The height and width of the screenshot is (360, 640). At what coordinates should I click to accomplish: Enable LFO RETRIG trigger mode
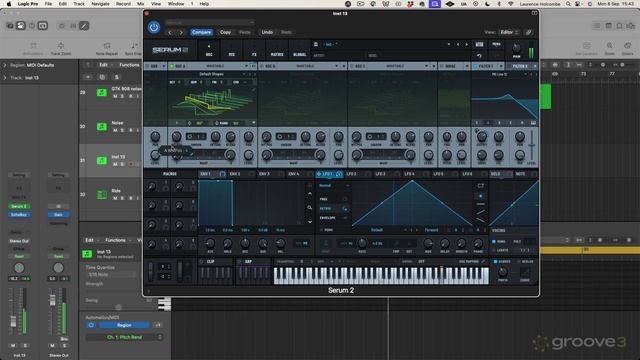point(333,209)
